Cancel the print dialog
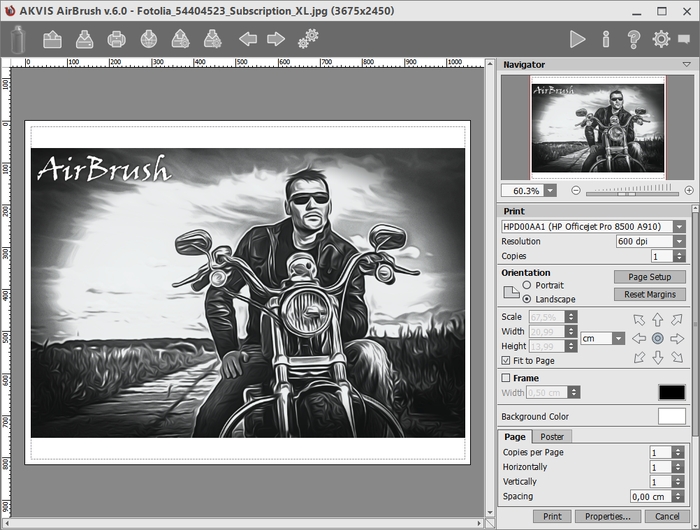The image size is (700, 530). pos(667,516)
